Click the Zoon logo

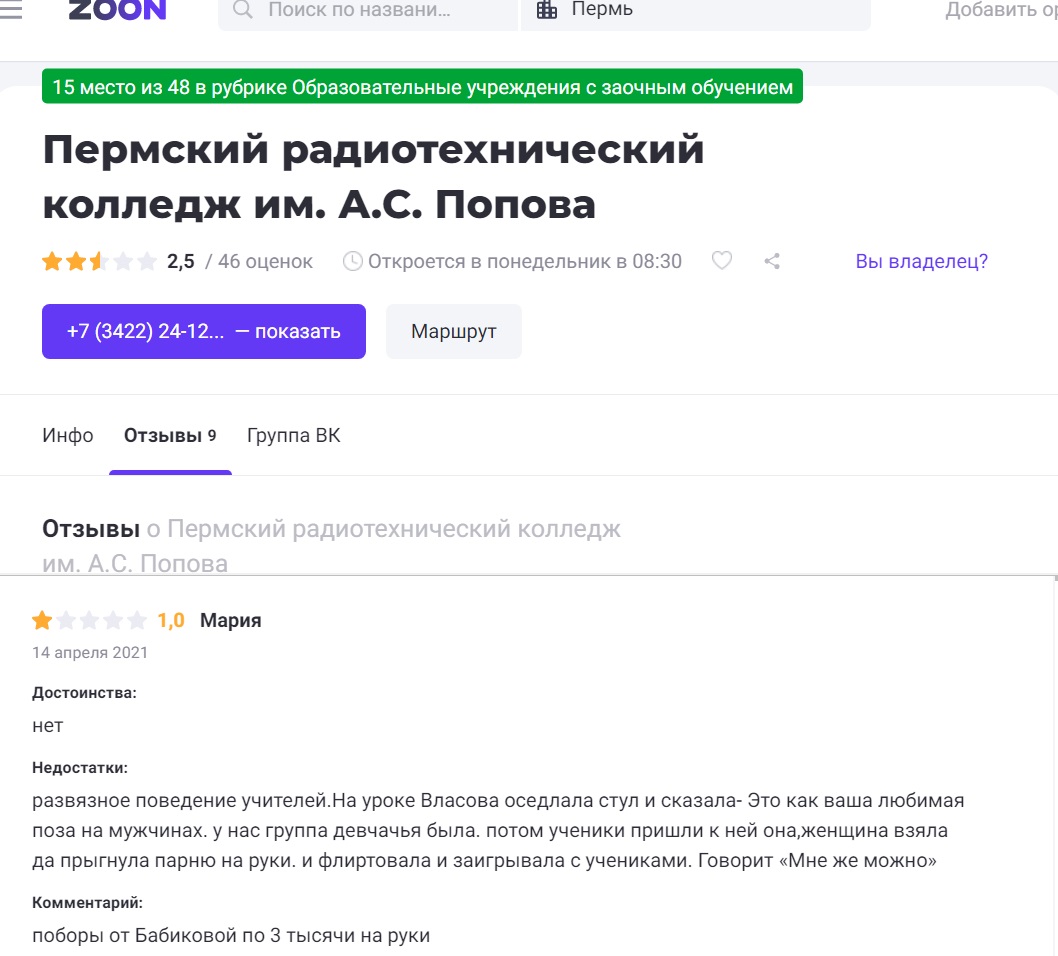117,10
